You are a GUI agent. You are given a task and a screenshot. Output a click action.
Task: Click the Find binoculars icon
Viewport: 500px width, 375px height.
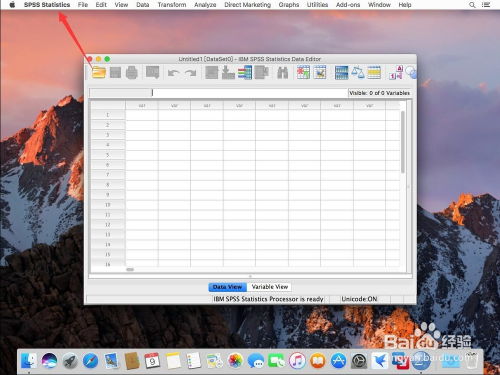282,72
